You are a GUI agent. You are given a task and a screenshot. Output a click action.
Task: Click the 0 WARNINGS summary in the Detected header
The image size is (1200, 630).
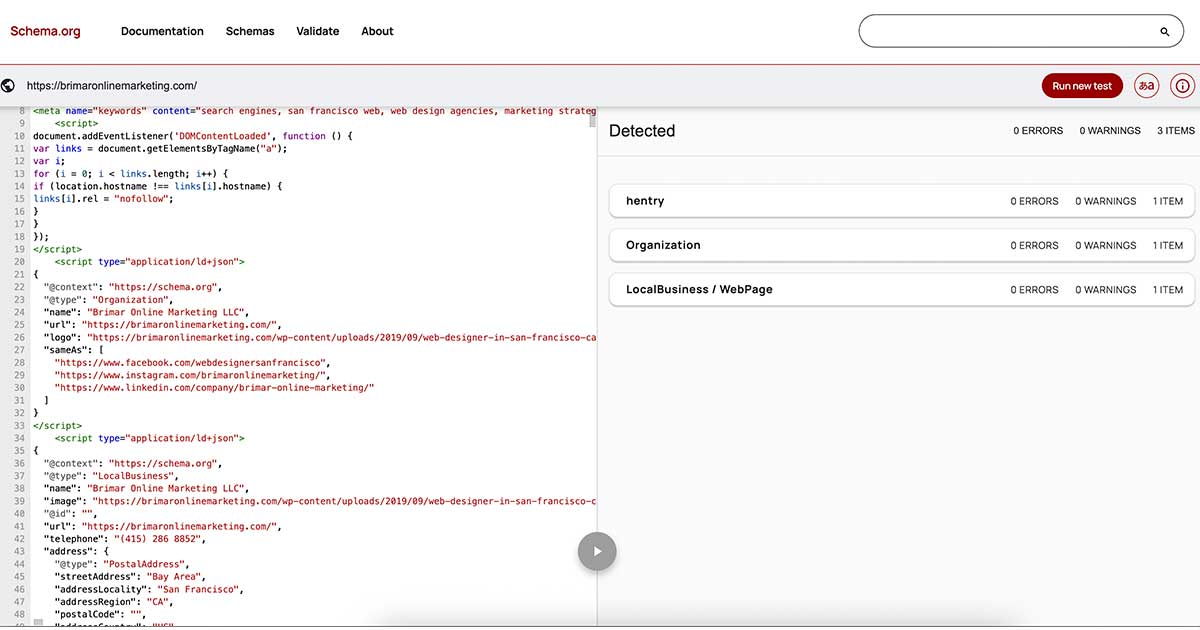tap(1110, 131)
